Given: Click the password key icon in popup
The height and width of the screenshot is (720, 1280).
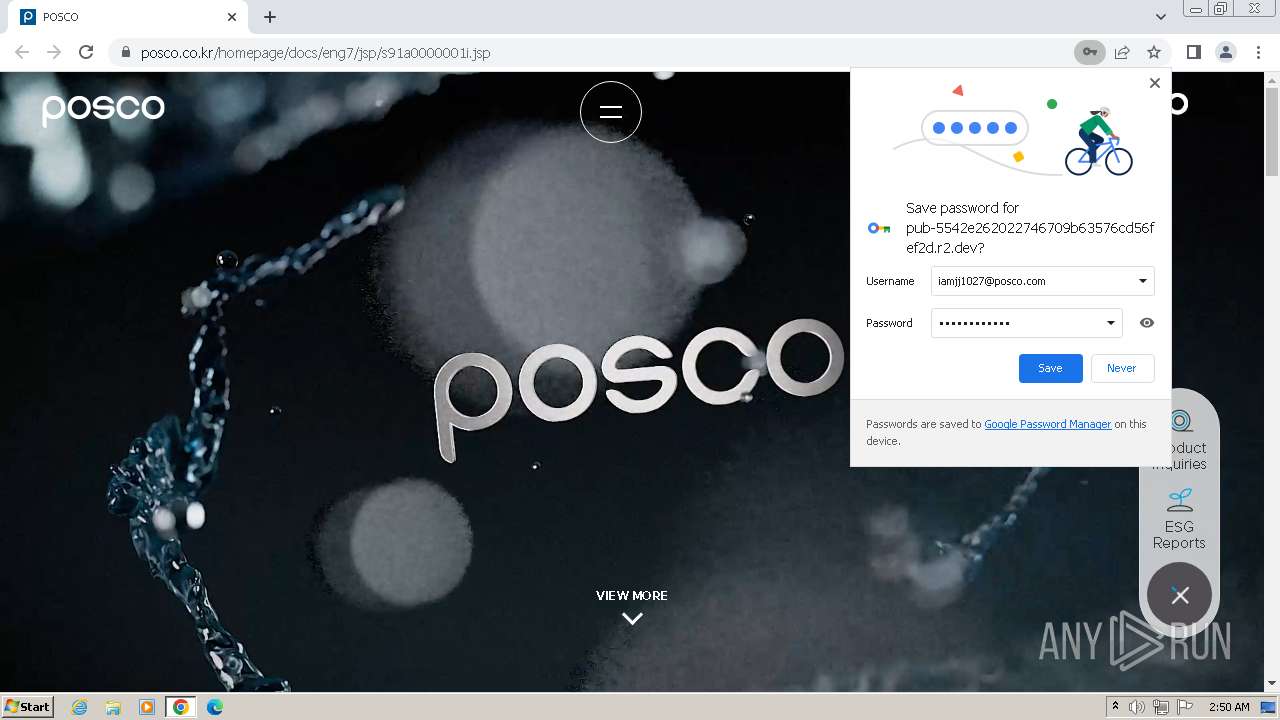Looking at the screenshot, I should pos(879,228).
